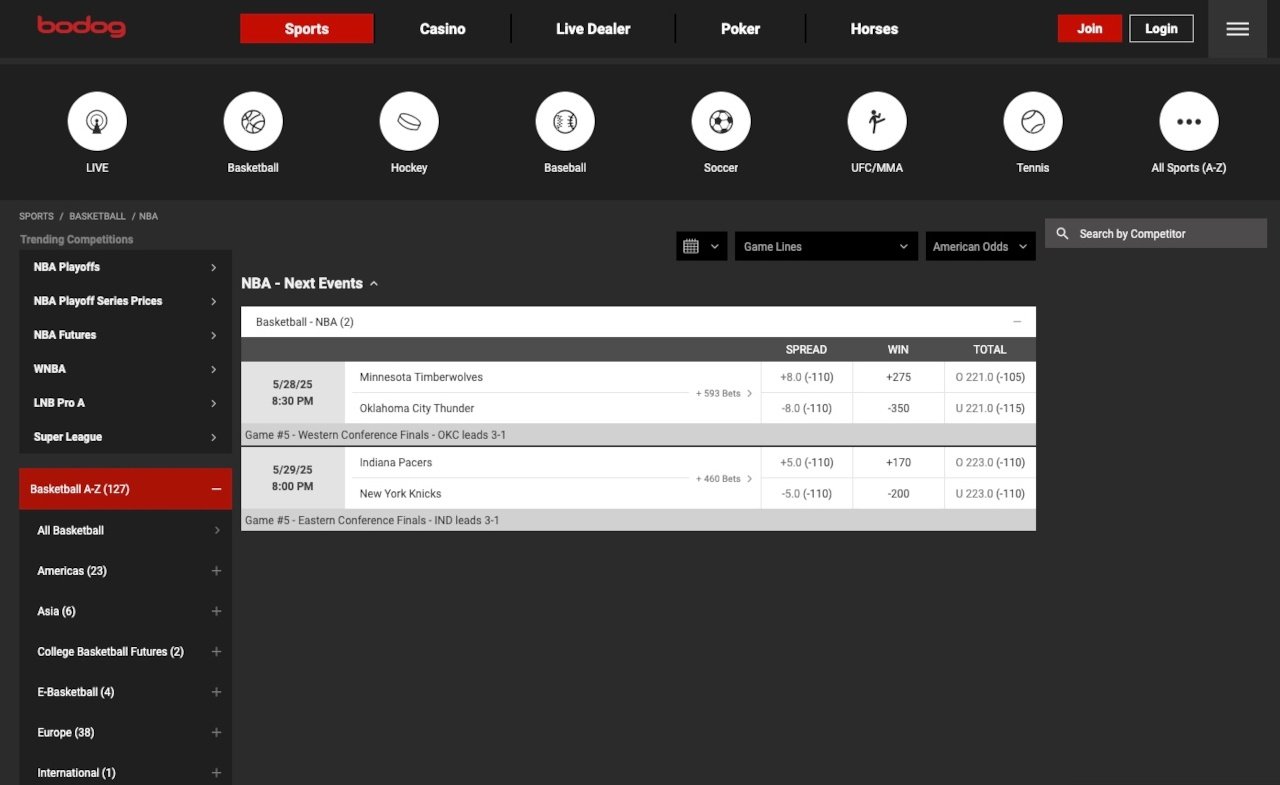Expand the Americas (23) category

216,571
